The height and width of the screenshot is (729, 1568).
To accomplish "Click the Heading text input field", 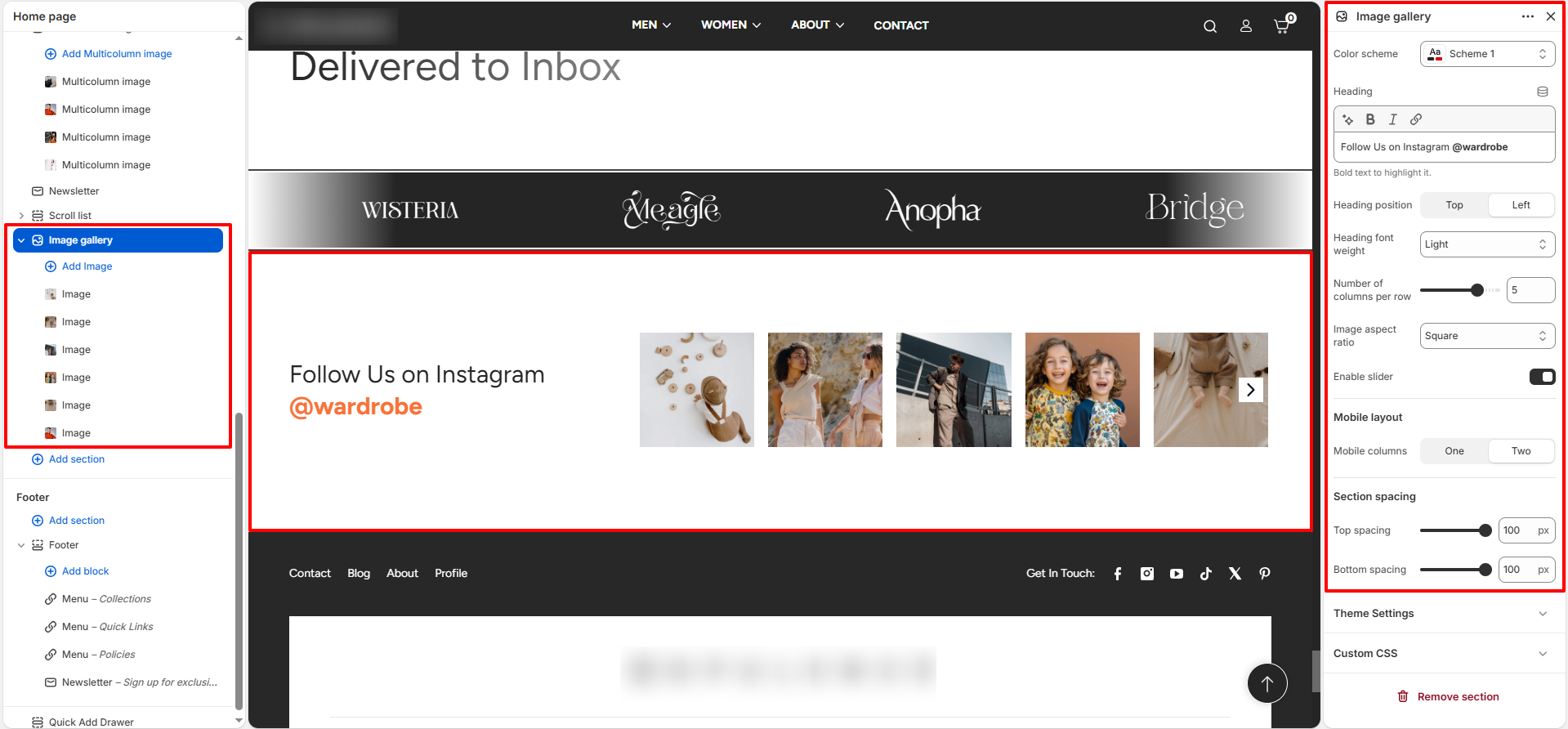I will tap(1444, 147).
